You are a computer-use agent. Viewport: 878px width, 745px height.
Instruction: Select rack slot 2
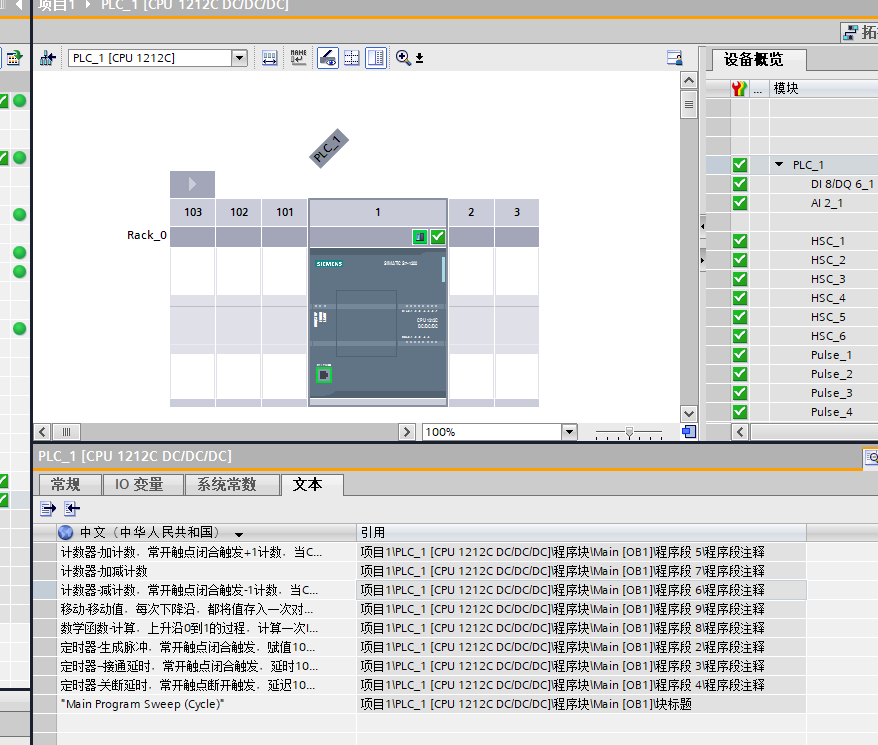pos(471,212)
